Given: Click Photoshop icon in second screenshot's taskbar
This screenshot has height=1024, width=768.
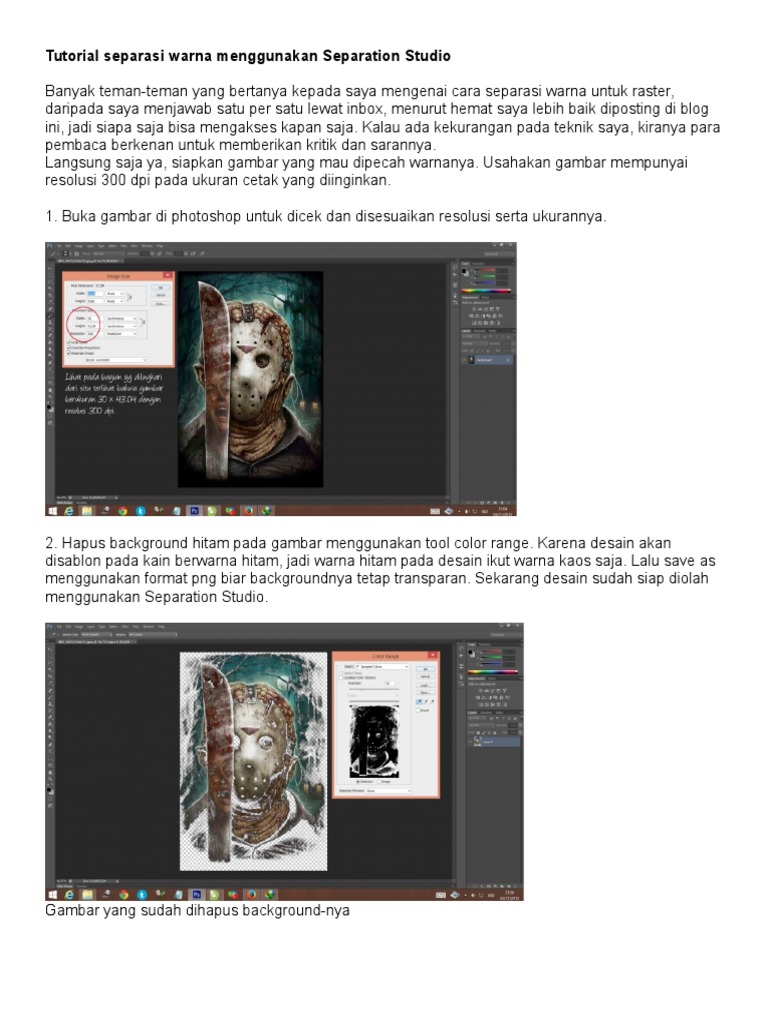Looking at the screenshot, I should click(x=196, y=894).
